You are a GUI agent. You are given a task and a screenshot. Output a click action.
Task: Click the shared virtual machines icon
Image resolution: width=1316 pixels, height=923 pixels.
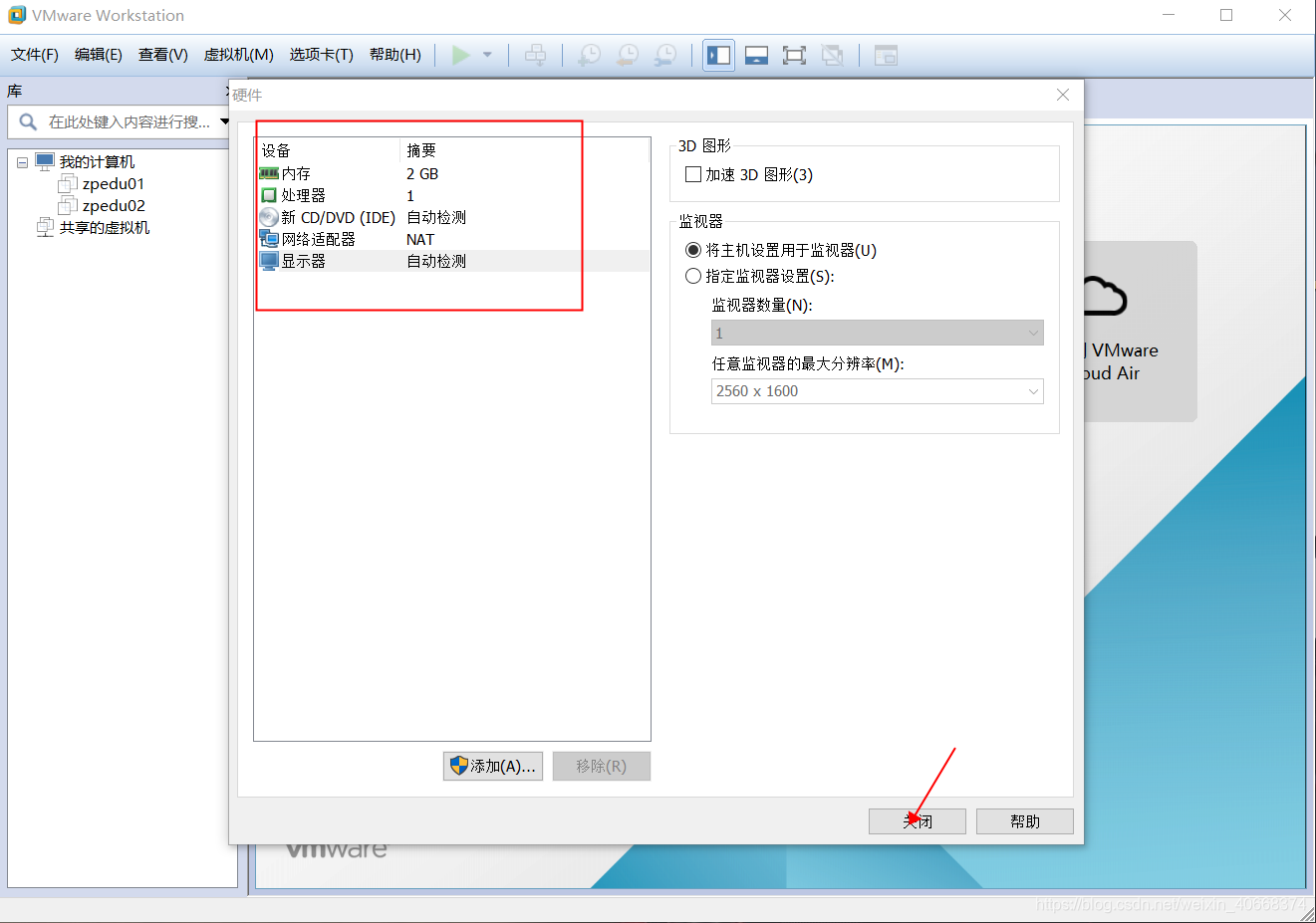(45, 227)
